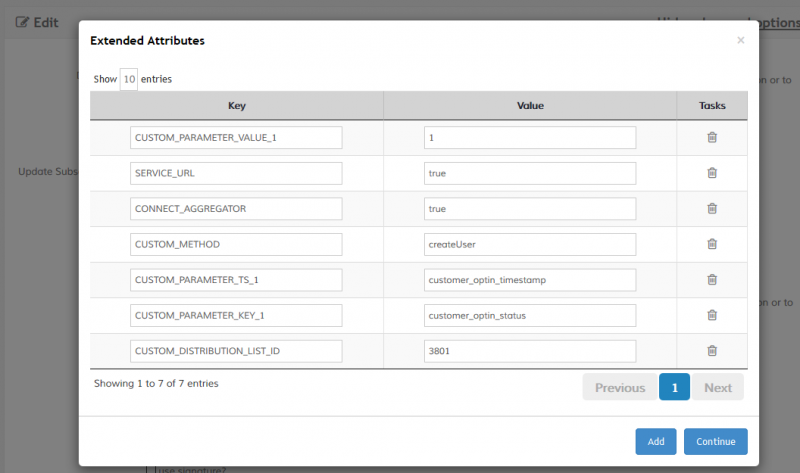The width and height of the screenshot is (800, 473).
Task: Remove the CUSTOM_PARAMETER_KEY_1 row
Action: pos(712,315)
